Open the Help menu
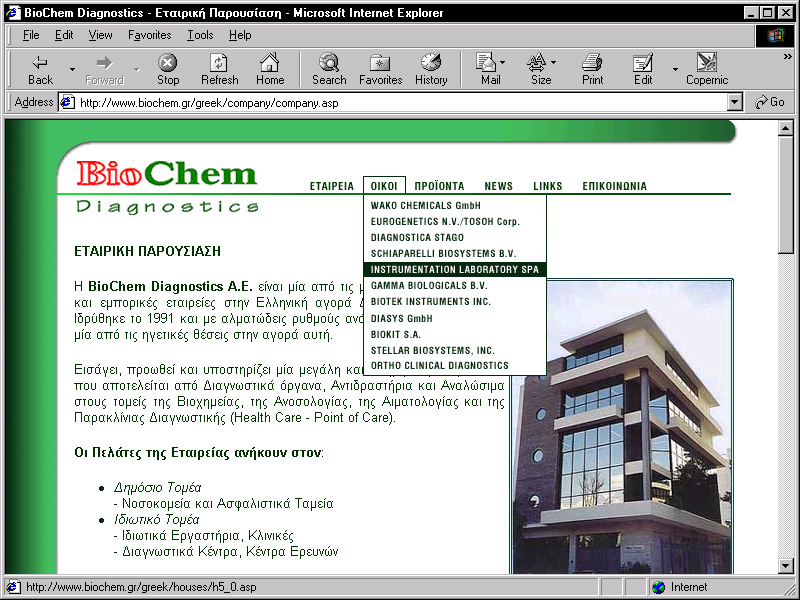 tap(240, 35)
